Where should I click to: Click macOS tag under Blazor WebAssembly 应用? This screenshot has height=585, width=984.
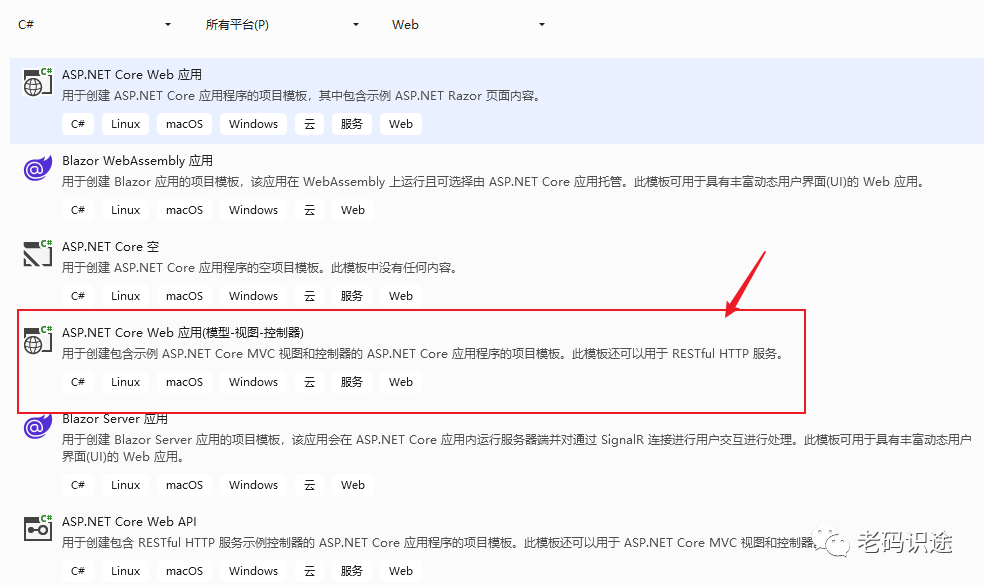184,210
